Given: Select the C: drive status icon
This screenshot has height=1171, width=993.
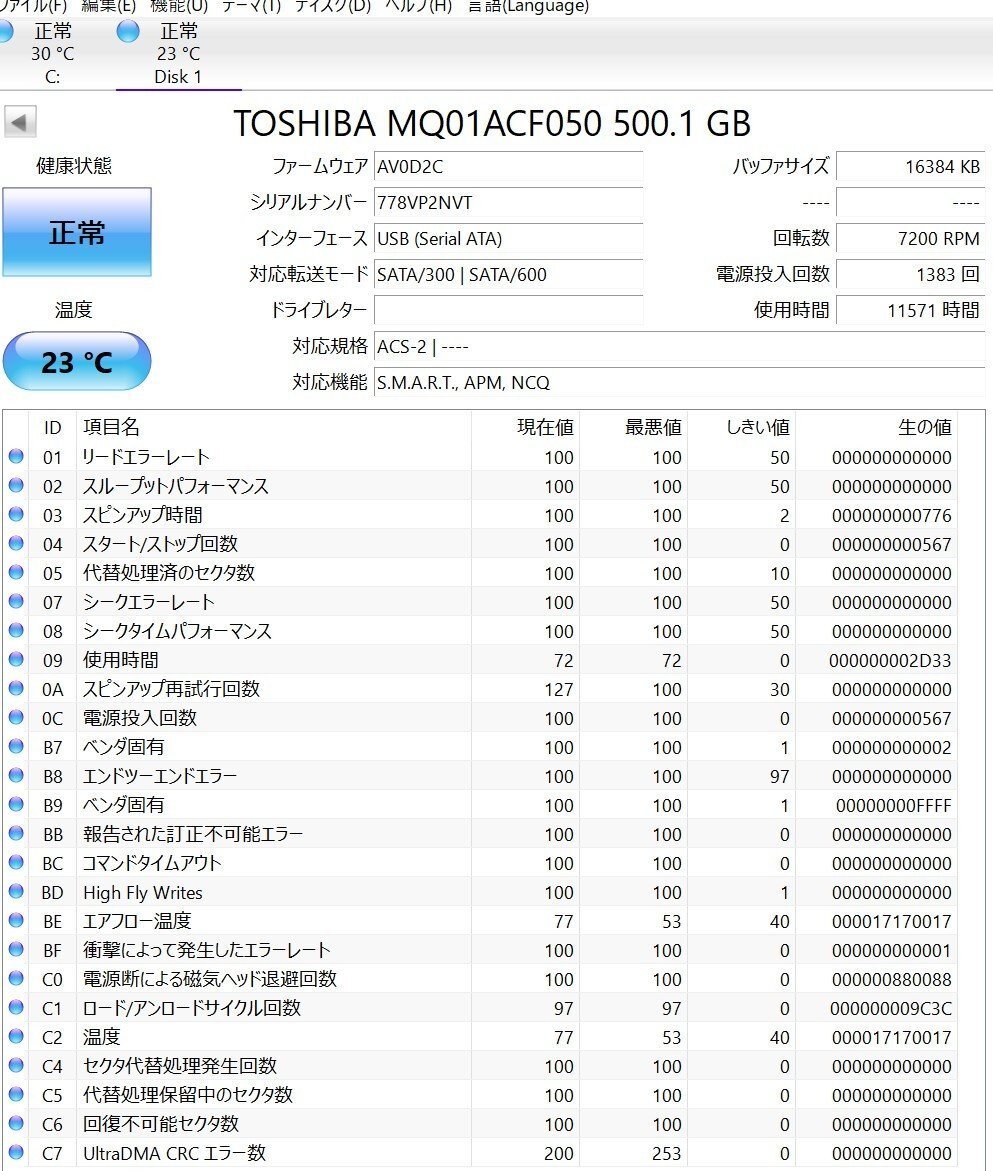Looking at the screenshot, I should [x=4, y=31].
